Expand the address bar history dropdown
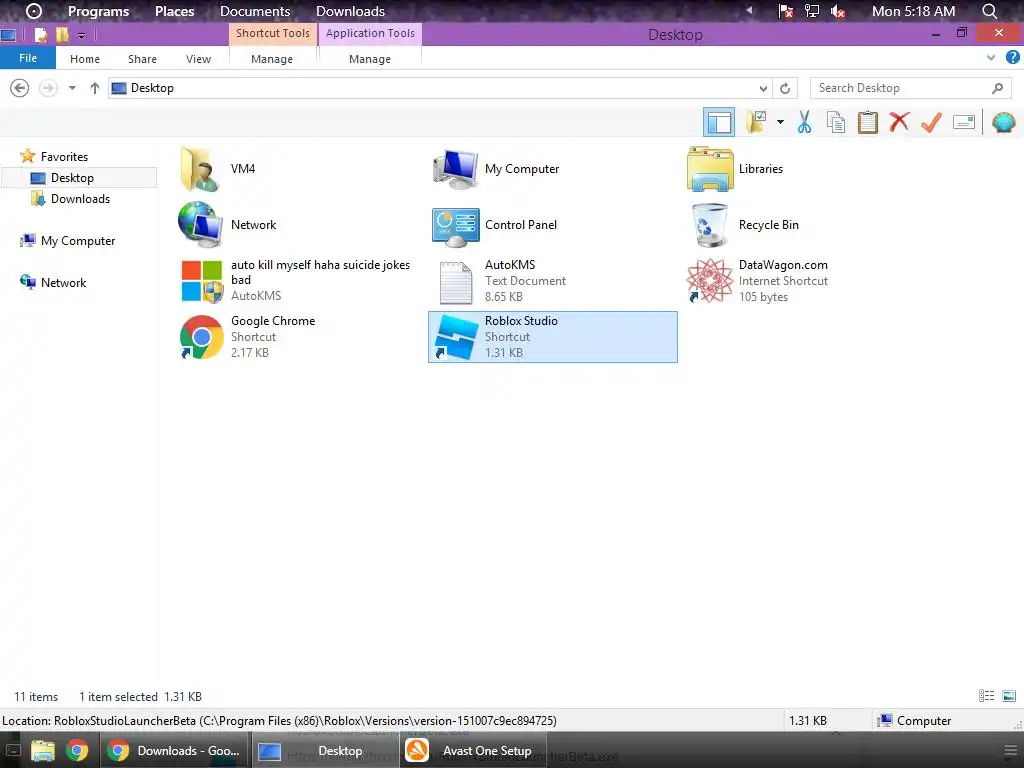1024x768 pixels. (763, 88)
